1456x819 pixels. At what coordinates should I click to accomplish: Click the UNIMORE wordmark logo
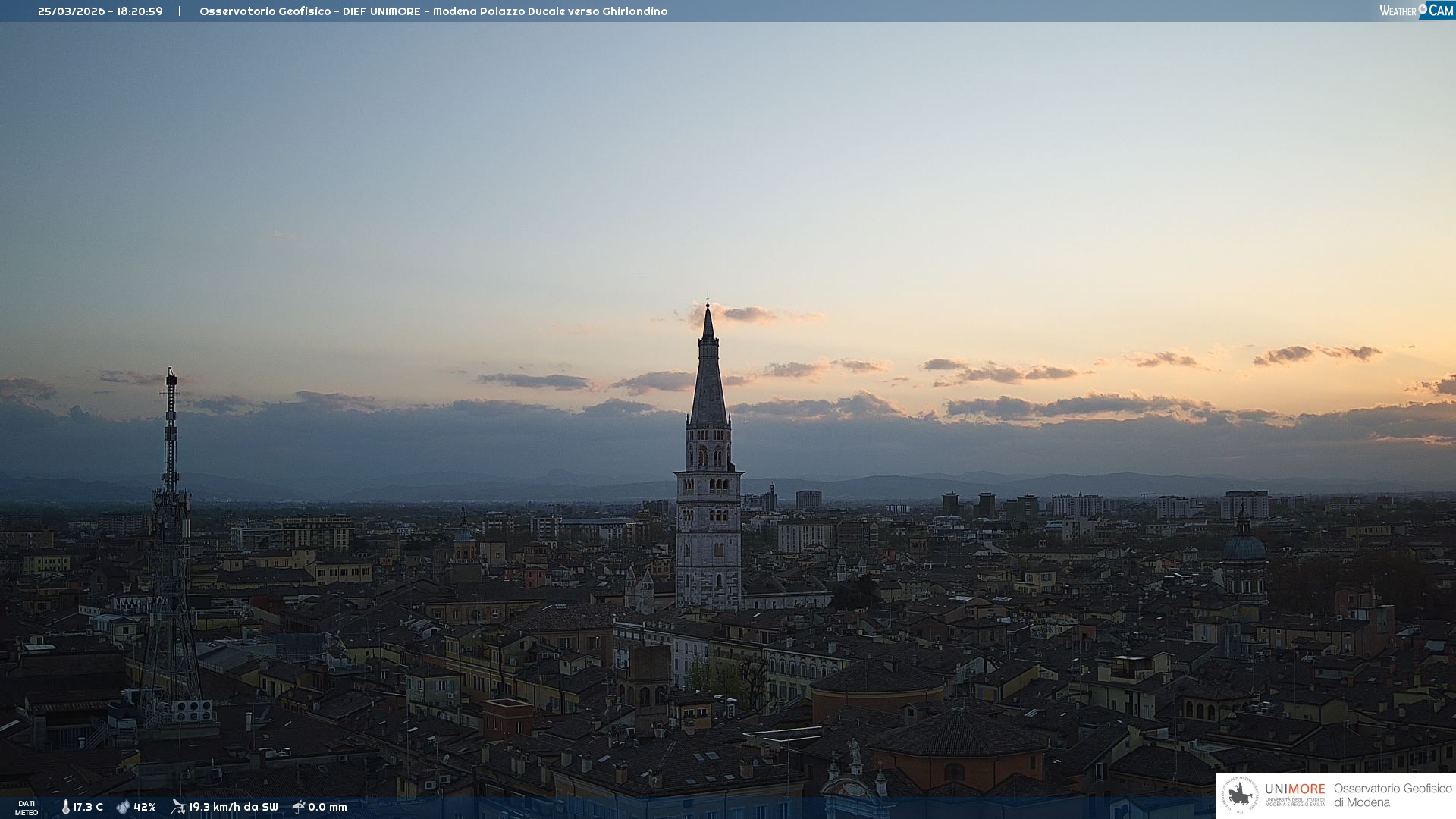(x=1294, y=790)
